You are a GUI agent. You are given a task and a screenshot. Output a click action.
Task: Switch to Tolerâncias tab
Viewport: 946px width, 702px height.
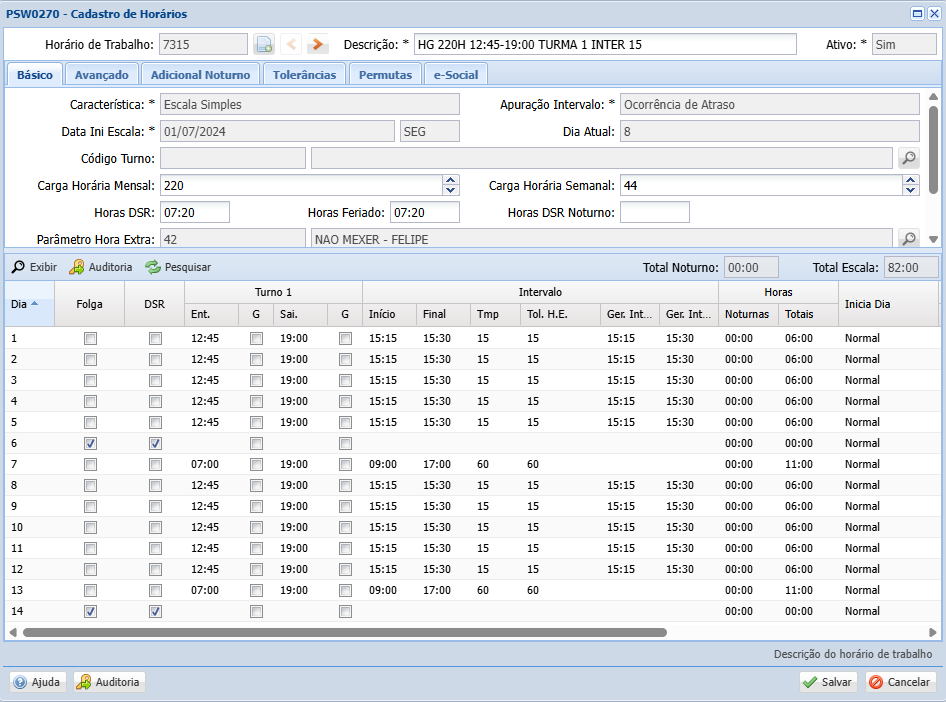pyautogui.click(x=304, y=75)
